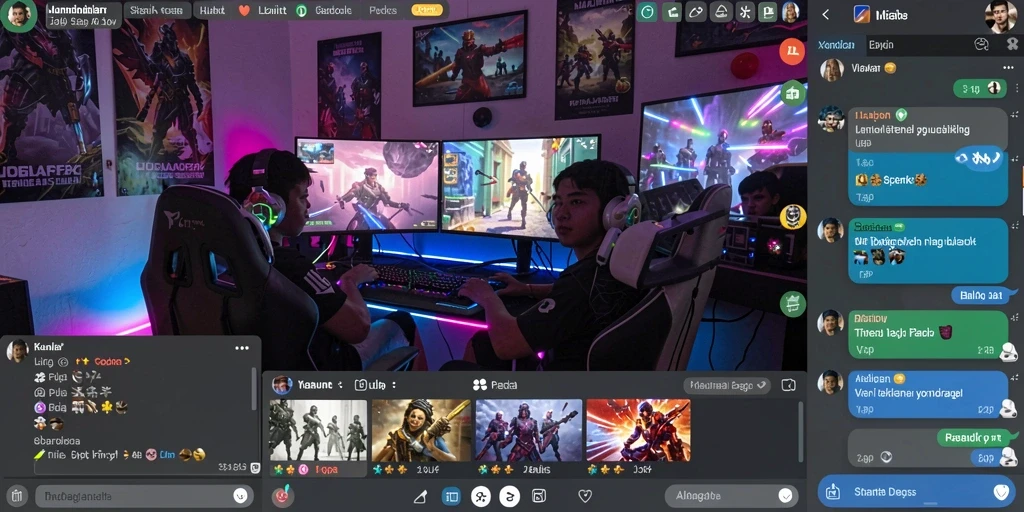The image size is (1024, 512).
Task: Expand the options next to Yaaunc
Action: point(340,385)
